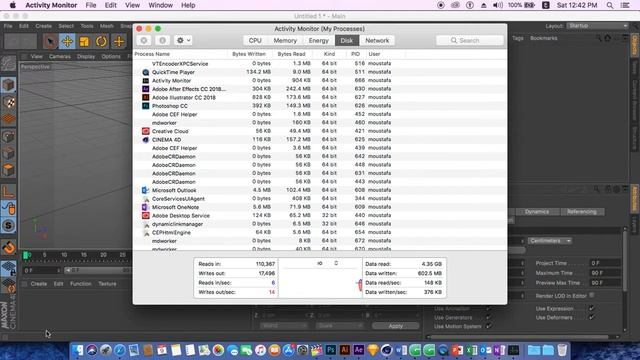
Task: Click the Dynamics tab button in Attributes
Action: click(x=536, y=211)
